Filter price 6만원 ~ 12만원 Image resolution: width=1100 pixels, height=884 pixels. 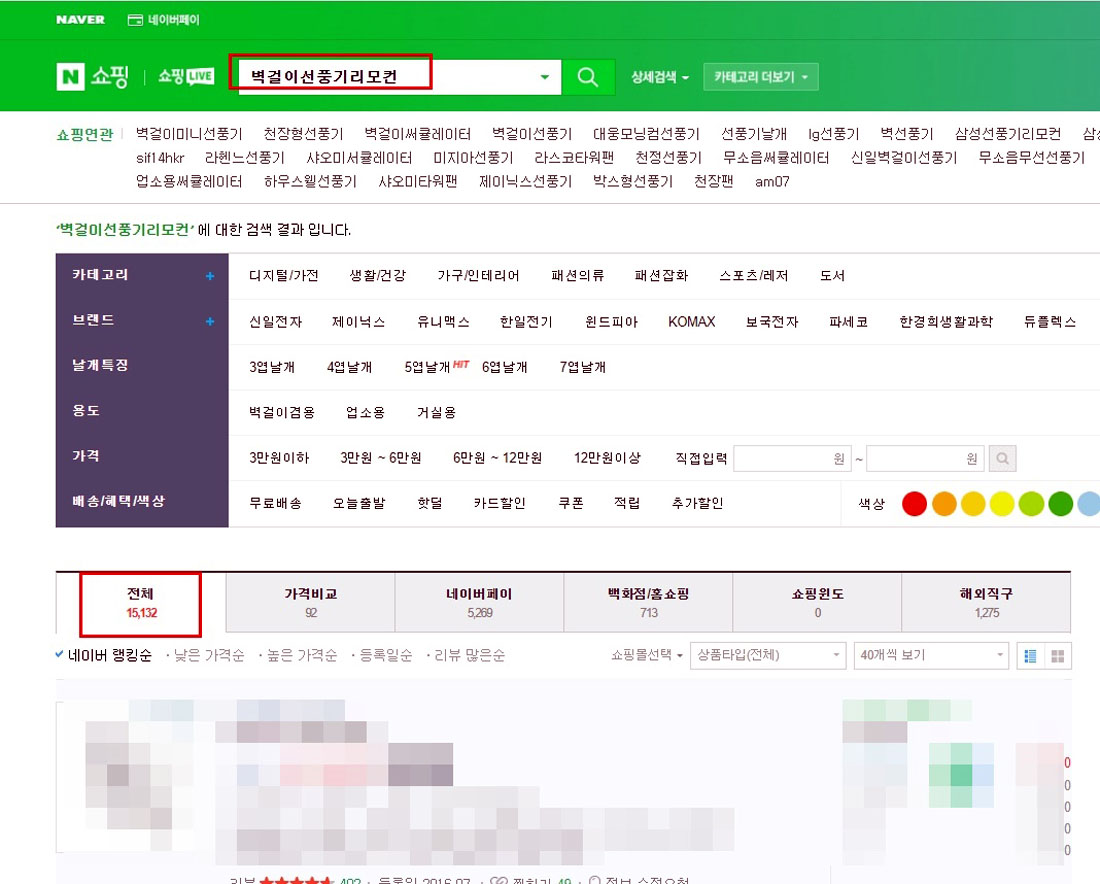click(x=497, y=457)
